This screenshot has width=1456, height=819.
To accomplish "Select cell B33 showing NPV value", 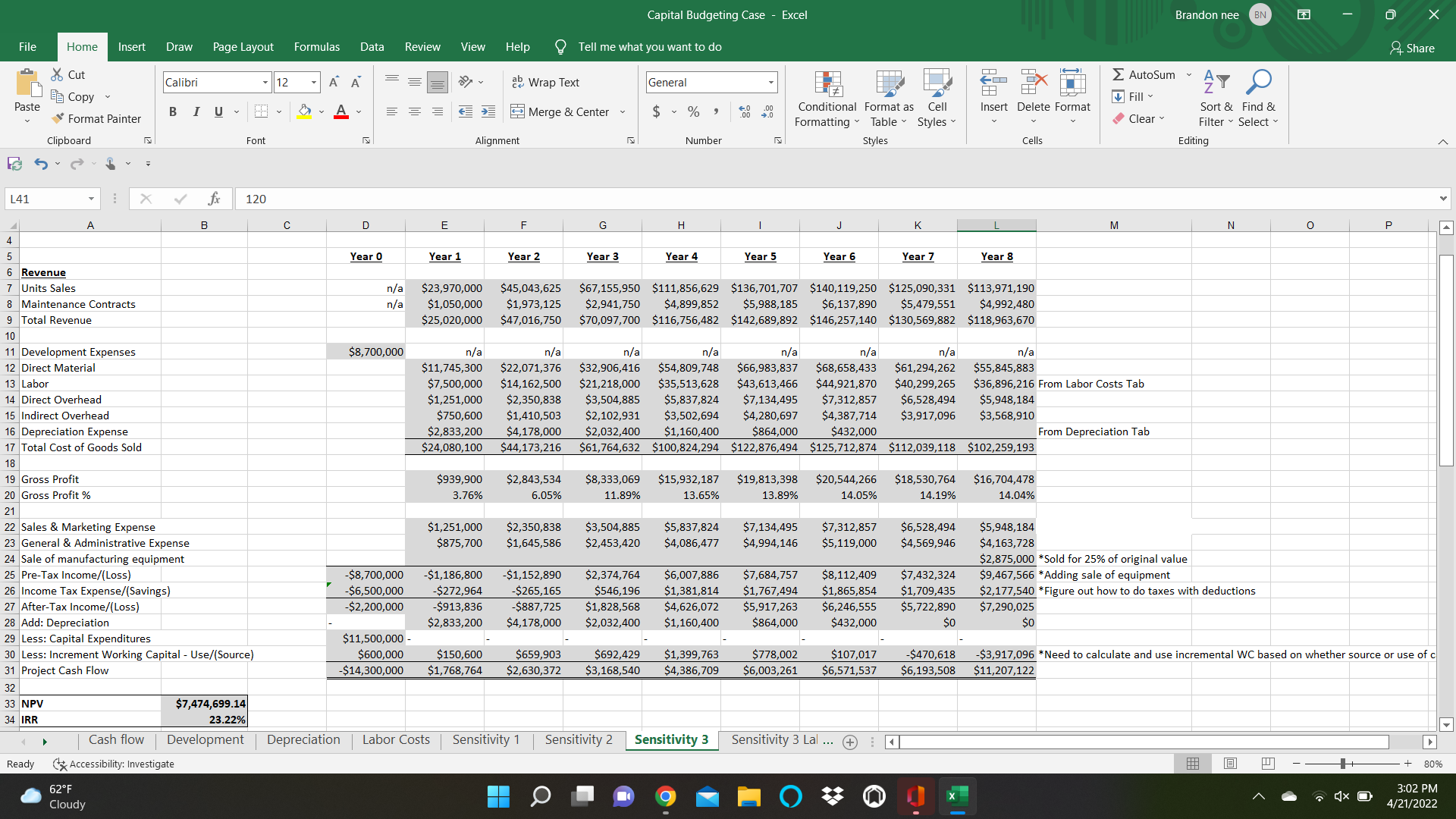I will tap(203, 704).
